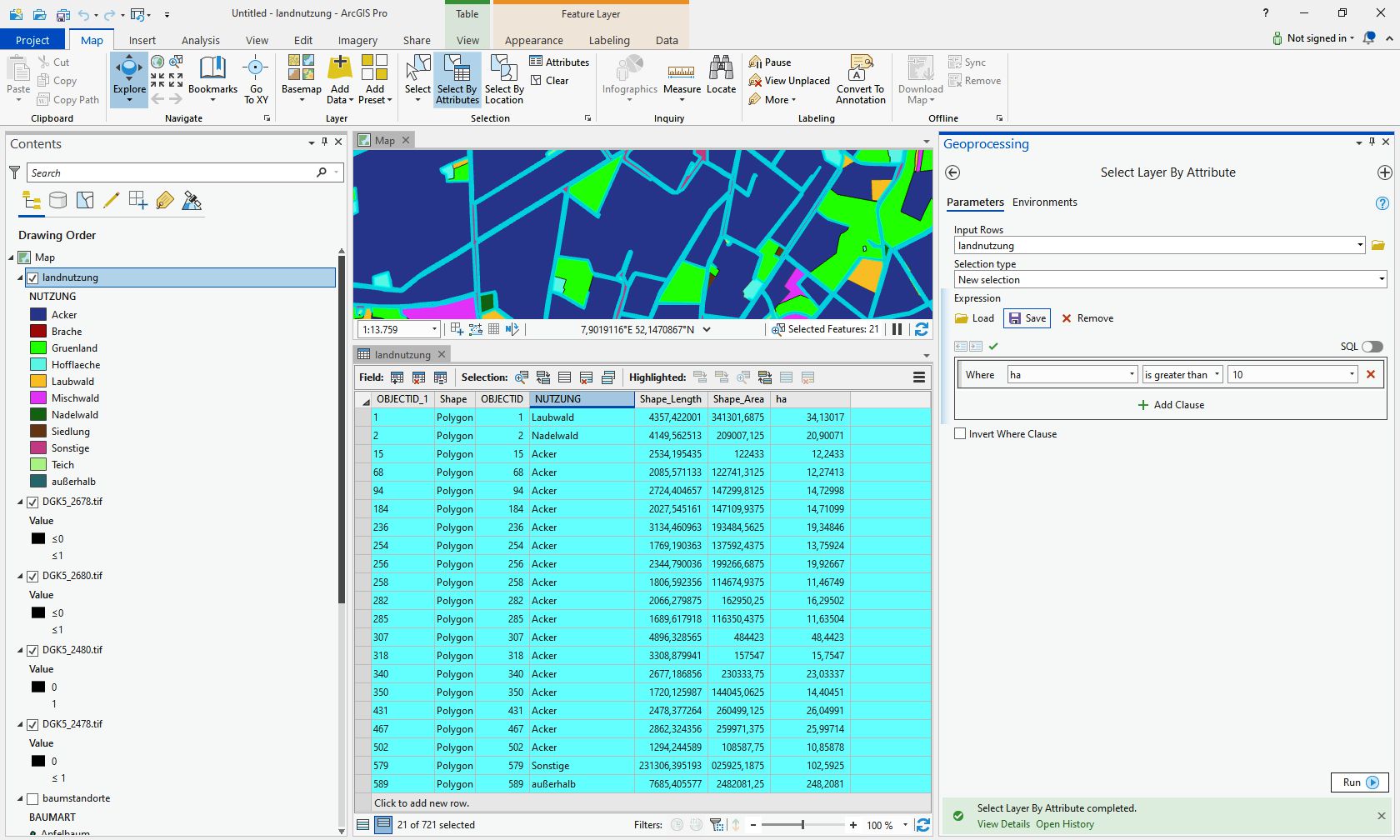
Task: Click Convert To Annotation
Action: point(861,80)
